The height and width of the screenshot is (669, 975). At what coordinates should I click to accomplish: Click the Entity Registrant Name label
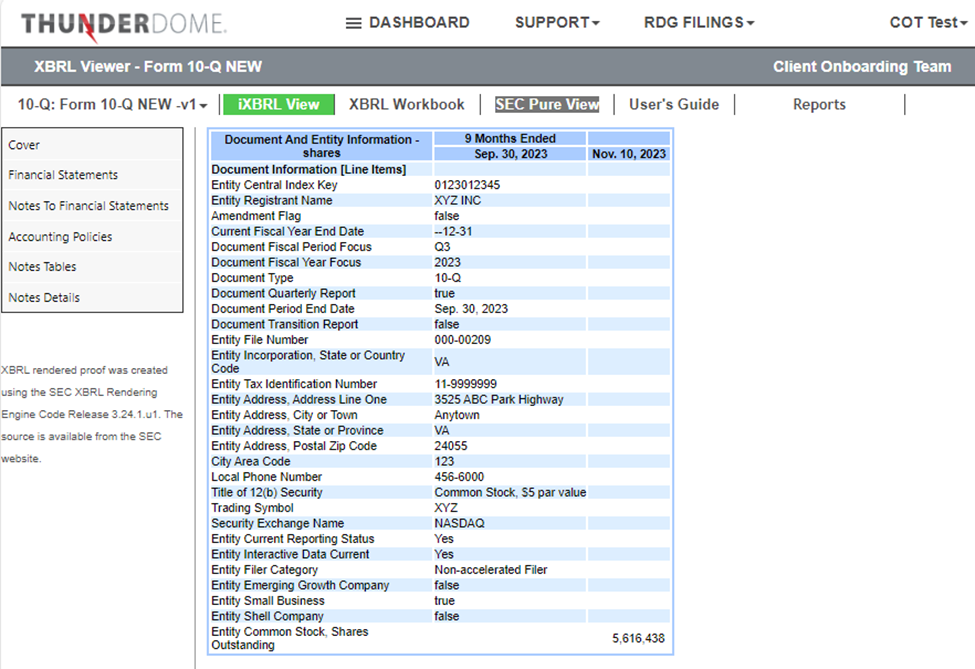pos(272,201)
